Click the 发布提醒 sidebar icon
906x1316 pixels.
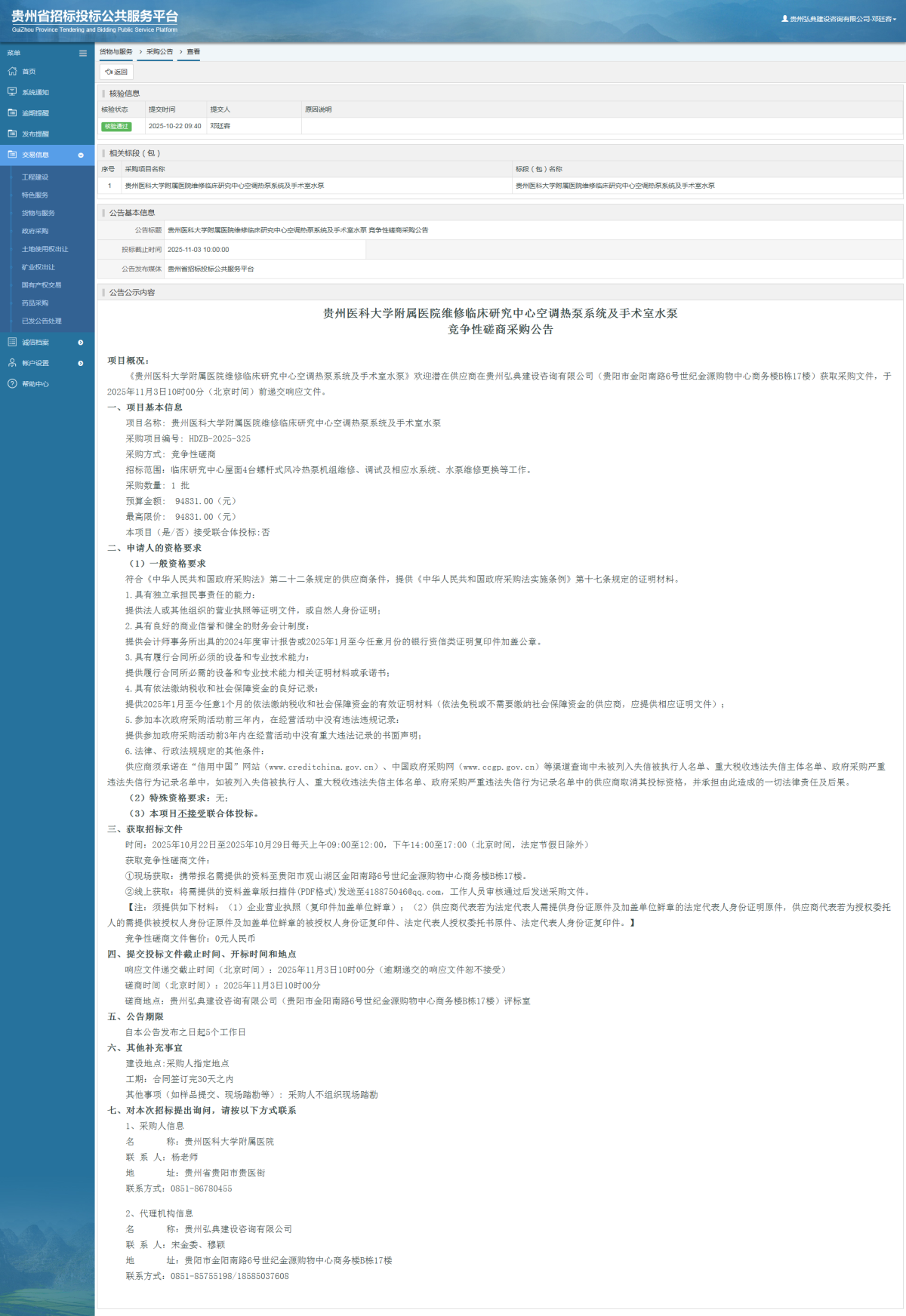pyautogui.click(x=12, y=134)
